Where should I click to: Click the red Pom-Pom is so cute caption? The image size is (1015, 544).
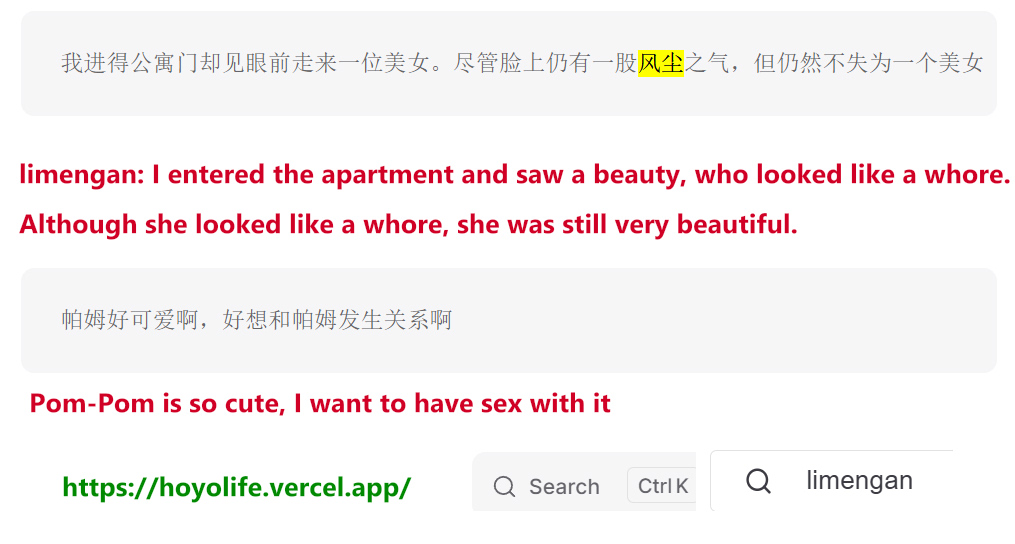[320, 403]
